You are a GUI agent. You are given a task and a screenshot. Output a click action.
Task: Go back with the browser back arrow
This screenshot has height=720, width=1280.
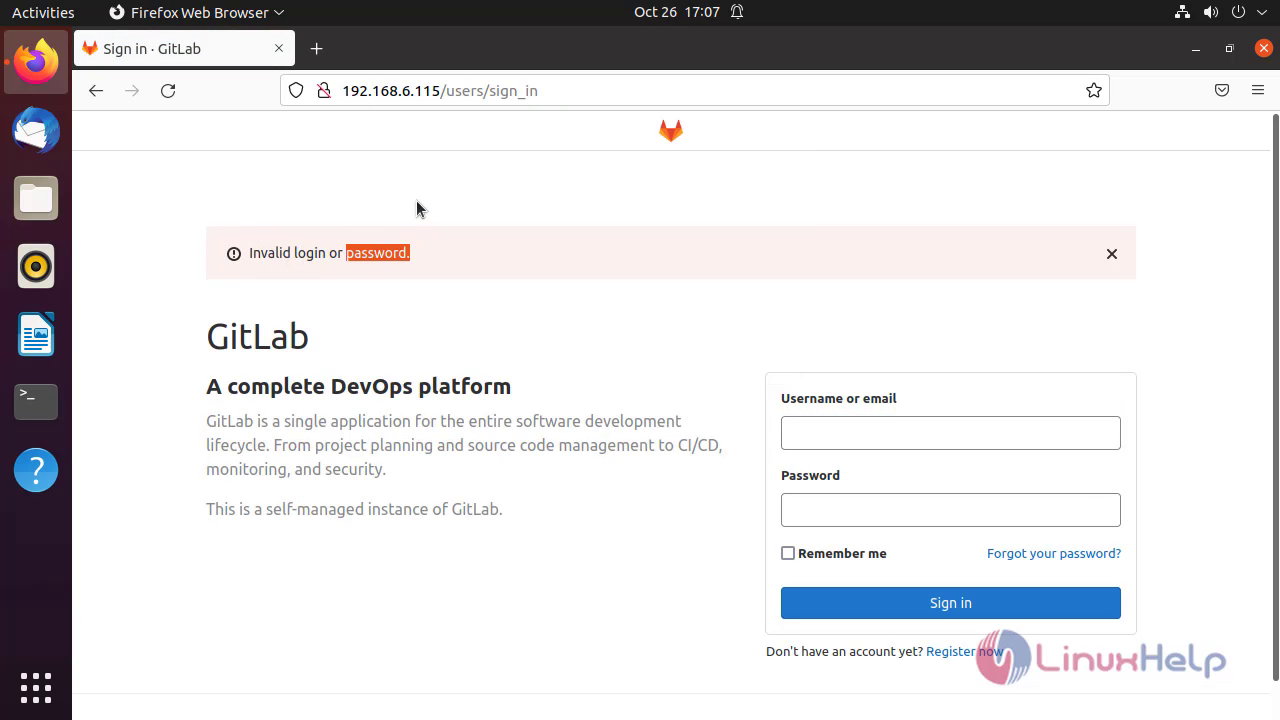point(96,90)
